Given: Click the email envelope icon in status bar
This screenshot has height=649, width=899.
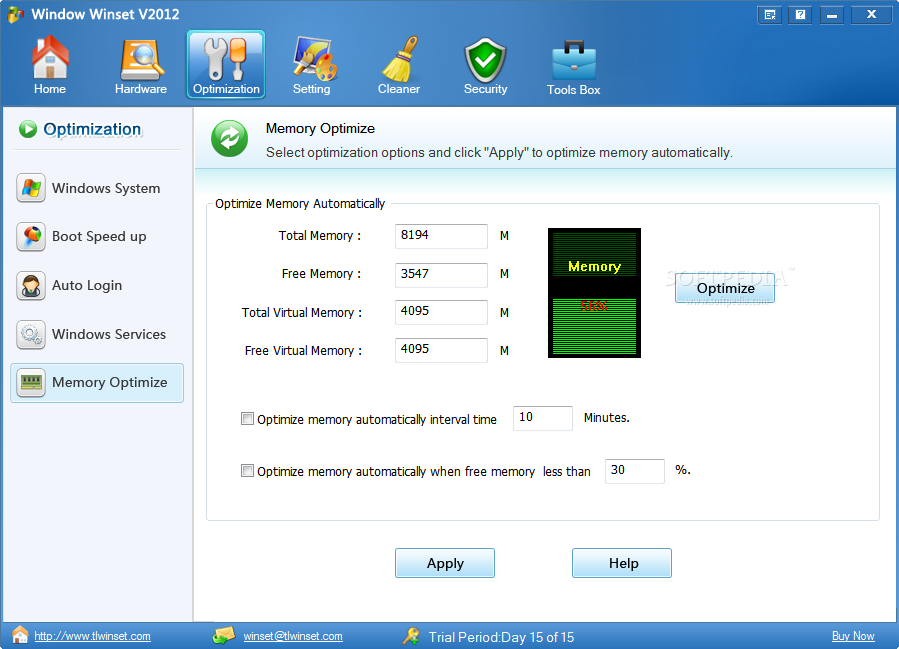Looking at the screenshot, I should (224, 635).
